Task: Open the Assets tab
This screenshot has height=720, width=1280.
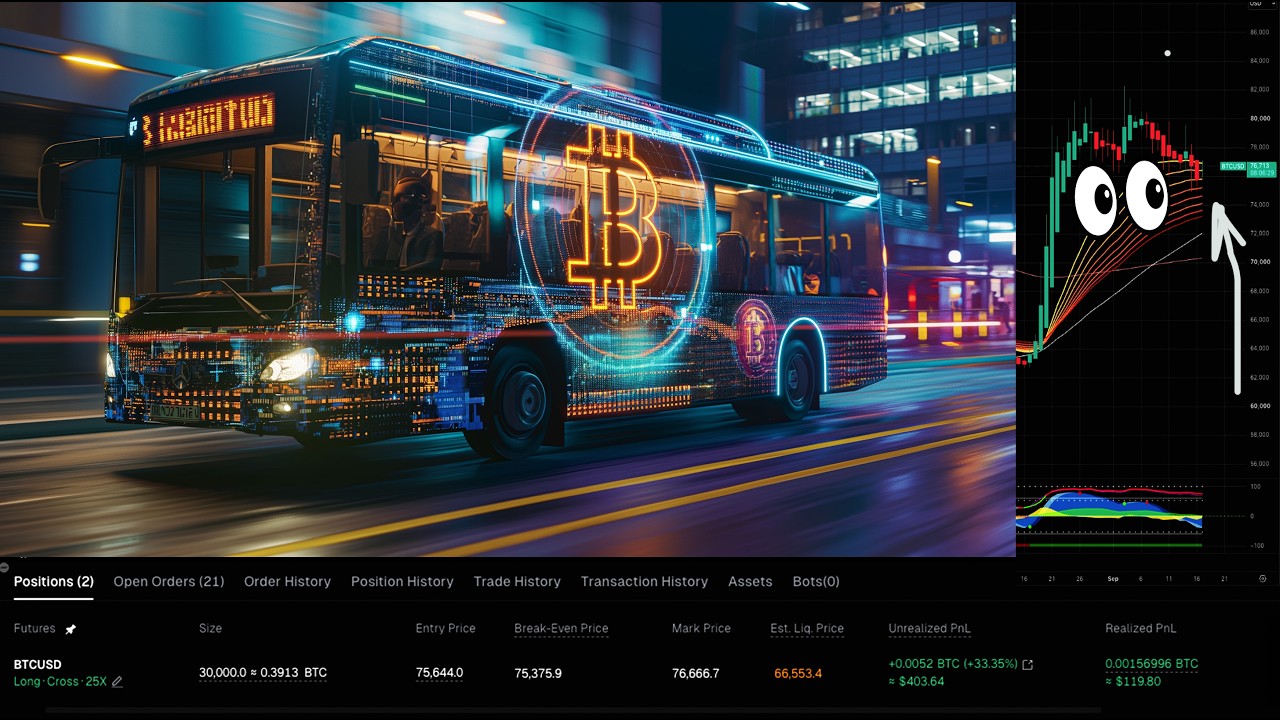Action: (750, 581)
